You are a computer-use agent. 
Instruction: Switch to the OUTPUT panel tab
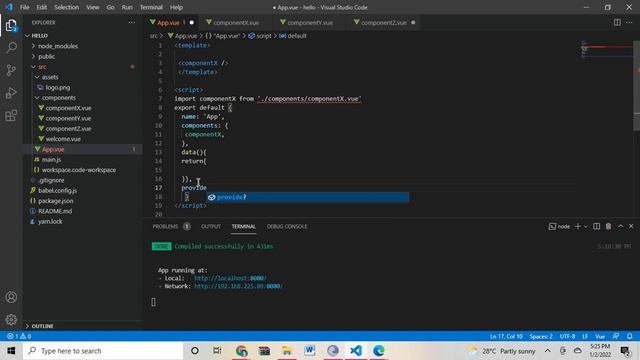pos(211,227)
